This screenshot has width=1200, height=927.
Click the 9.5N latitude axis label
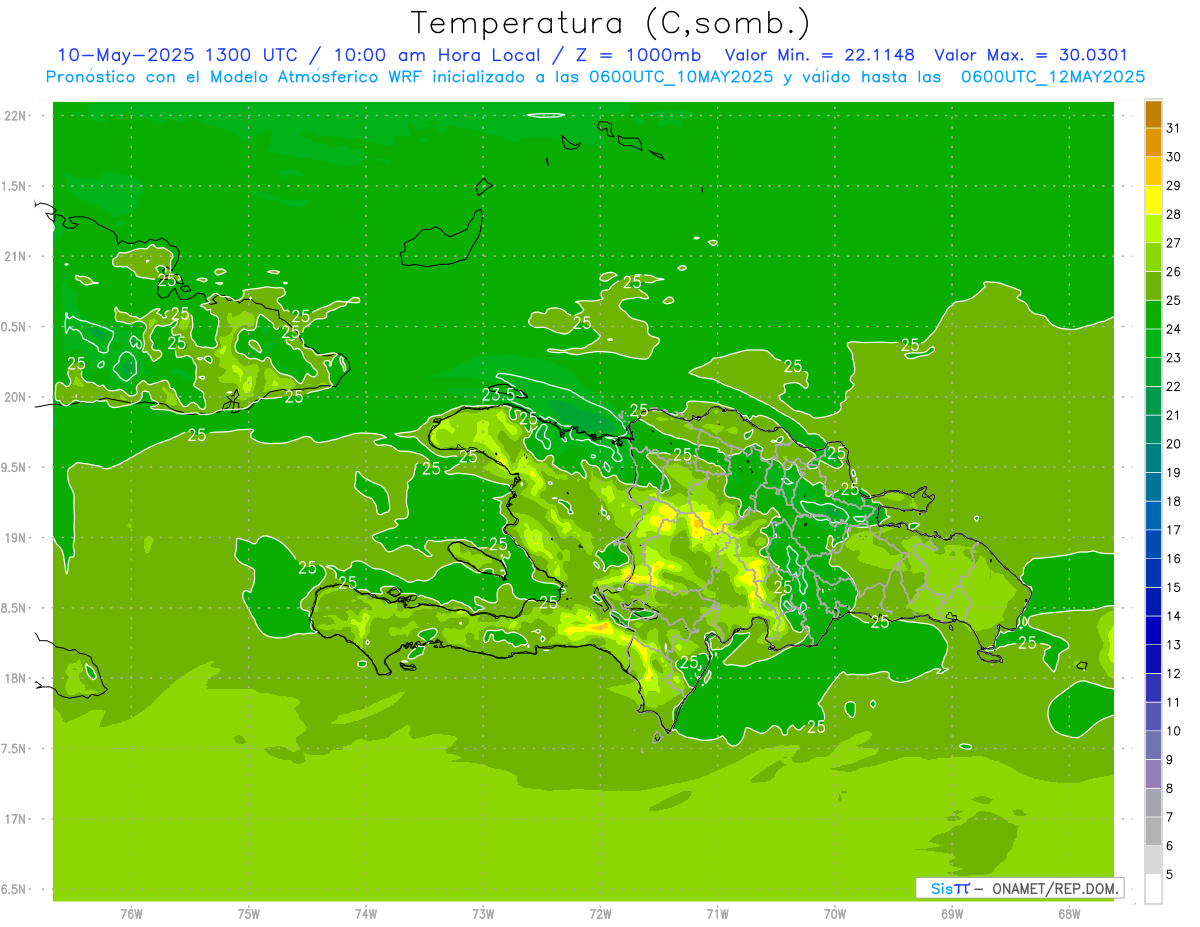pyautogui.click(x=15, y=467)
